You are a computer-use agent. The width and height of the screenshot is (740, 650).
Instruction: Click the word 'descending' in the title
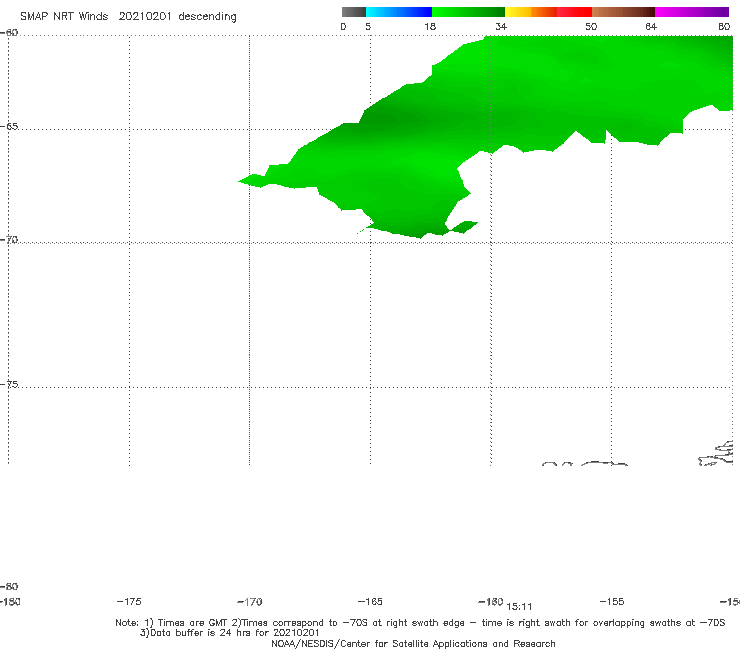coord(207,17)
